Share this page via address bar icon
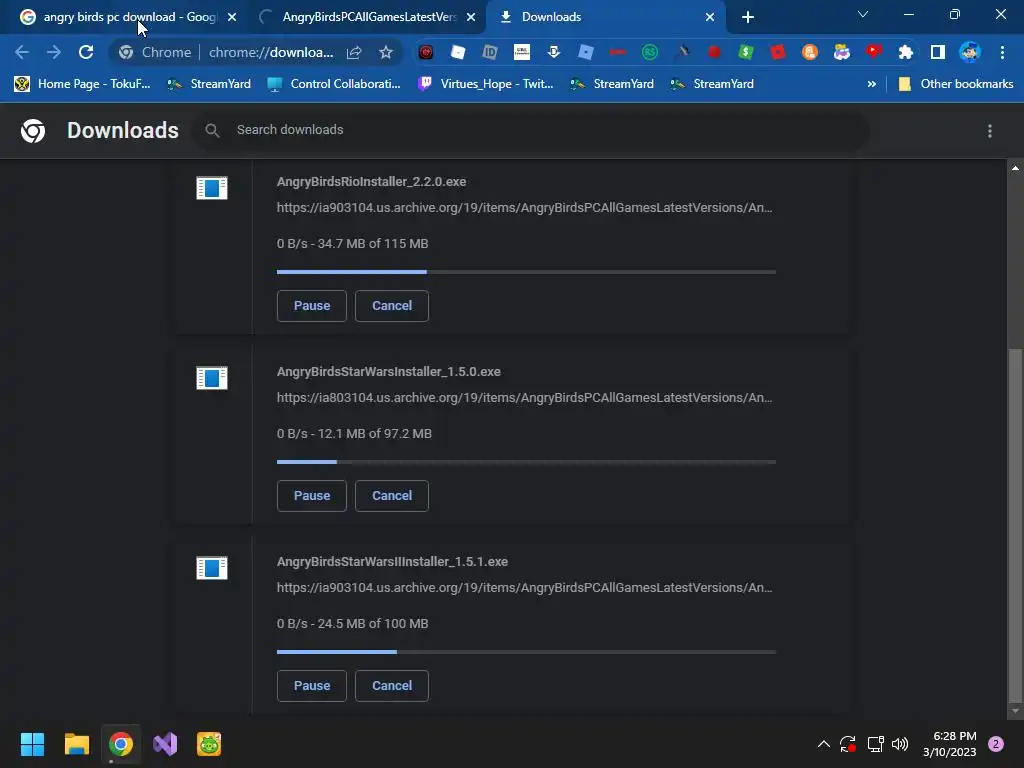1024x768 pixels. click(354, 52)
